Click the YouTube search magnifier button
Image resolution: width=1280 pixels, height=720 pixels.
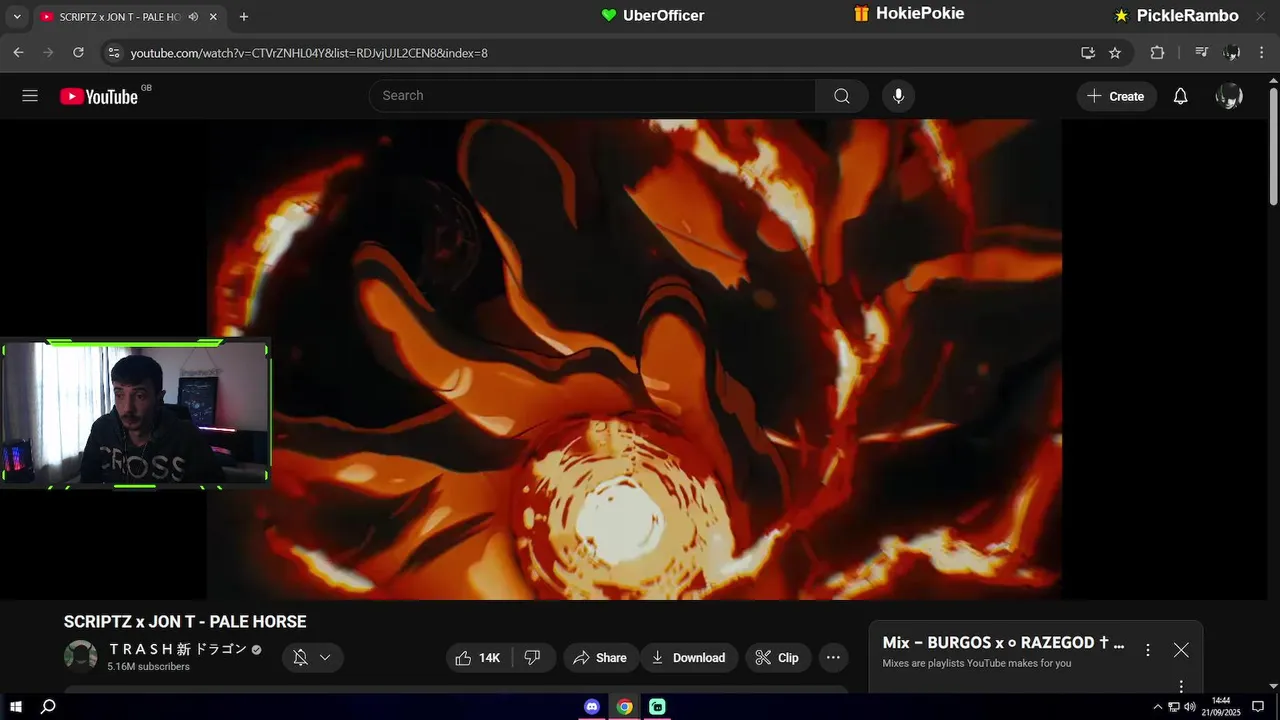tap(842, 96)
